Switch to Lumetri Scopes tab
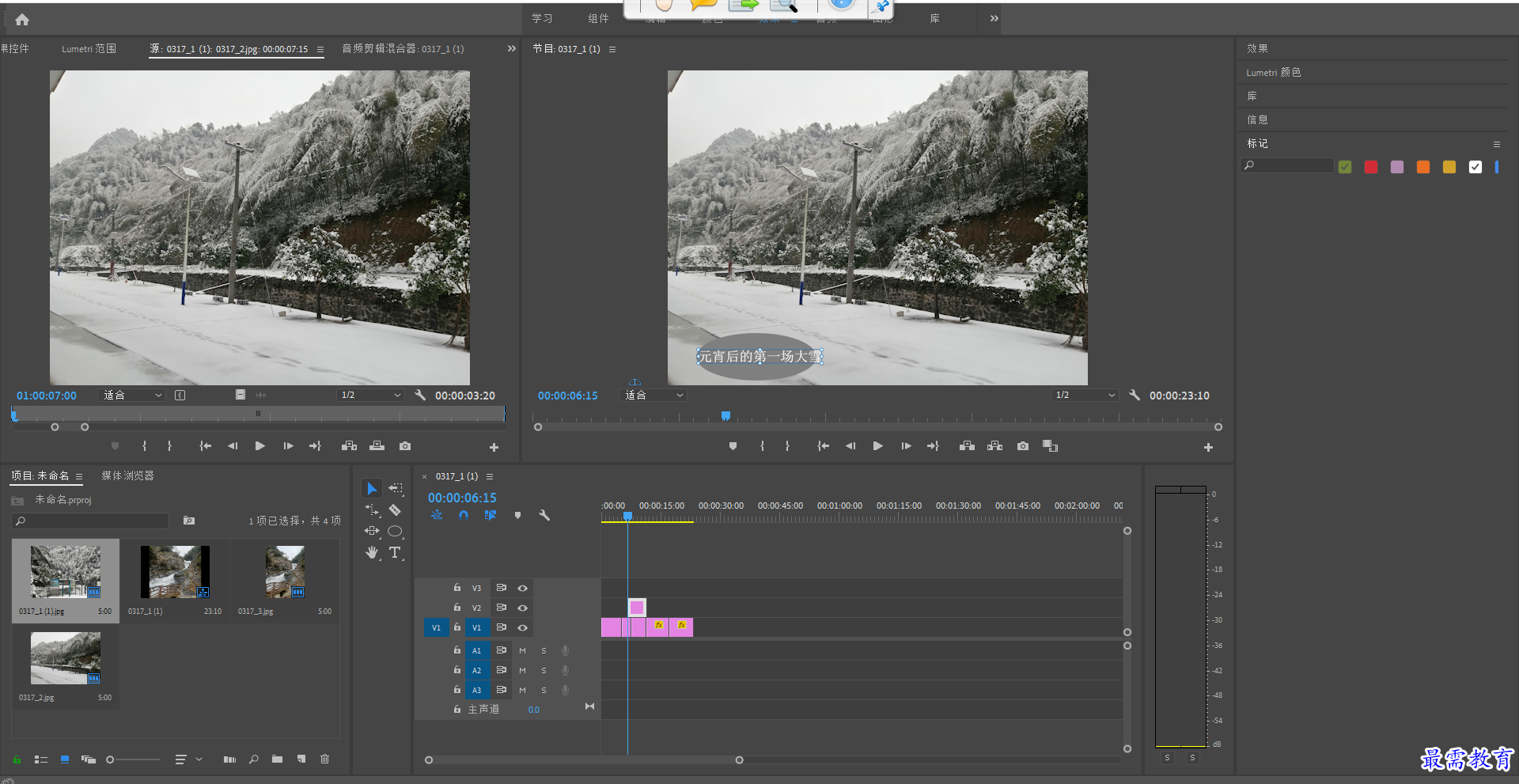The image size is (1519, 784). coord(89,48)
